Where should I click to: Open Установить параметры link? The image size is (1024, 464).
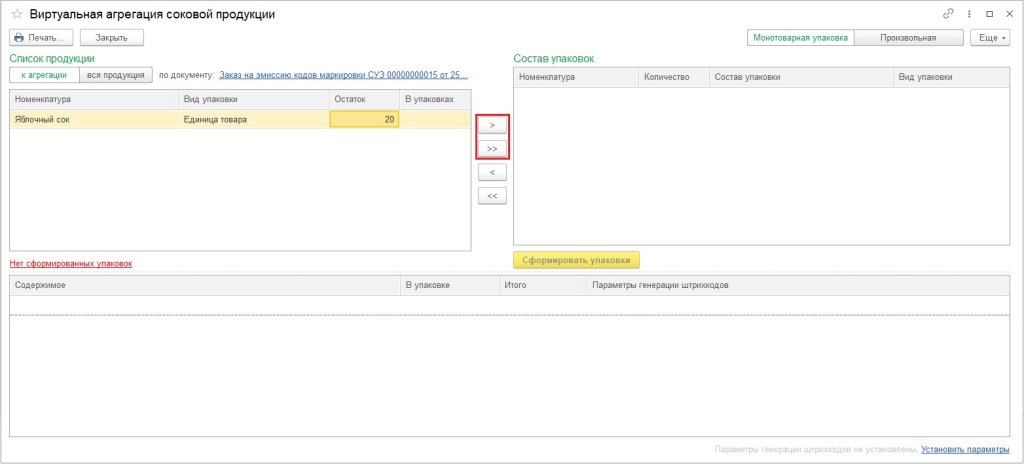coord(965,449)
